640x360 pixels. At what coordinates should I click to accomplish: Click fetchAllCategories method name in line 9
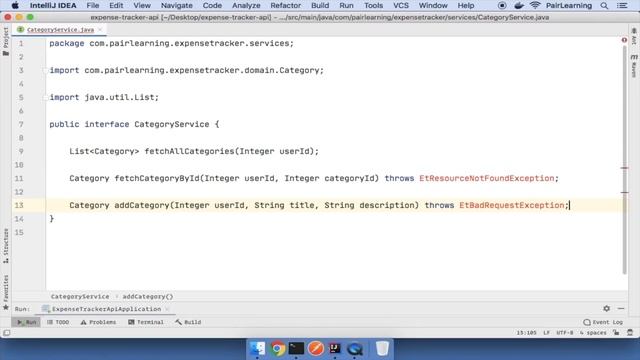pyautogui.click(x=189, y=151)
